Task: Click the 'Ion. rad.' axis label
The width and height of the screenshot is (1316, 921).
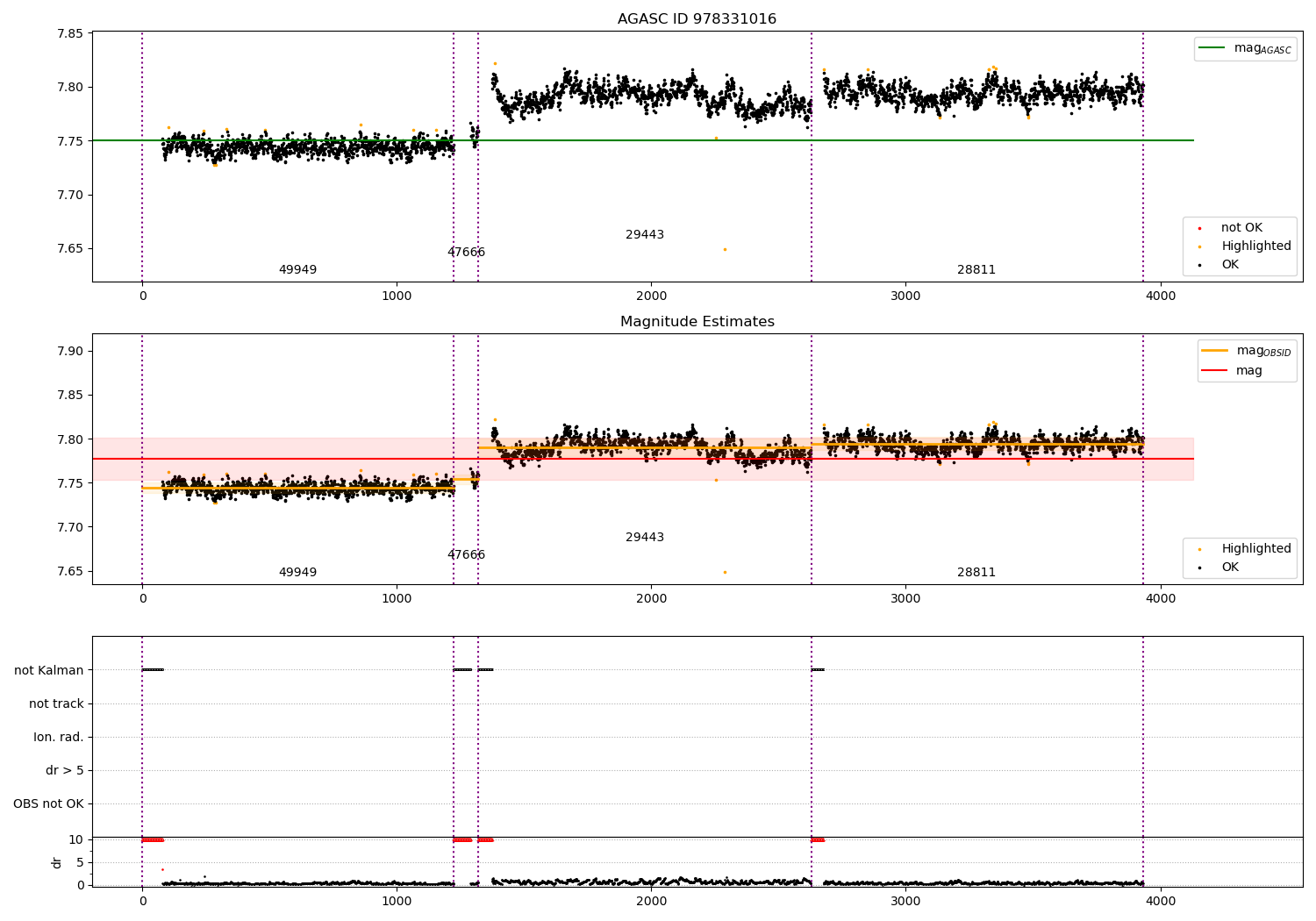Action: 59,737
